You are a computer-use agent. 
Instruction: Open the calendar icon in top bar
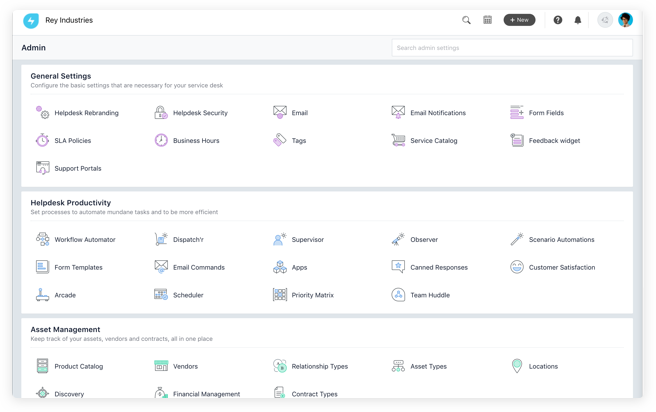click(487, 20)
